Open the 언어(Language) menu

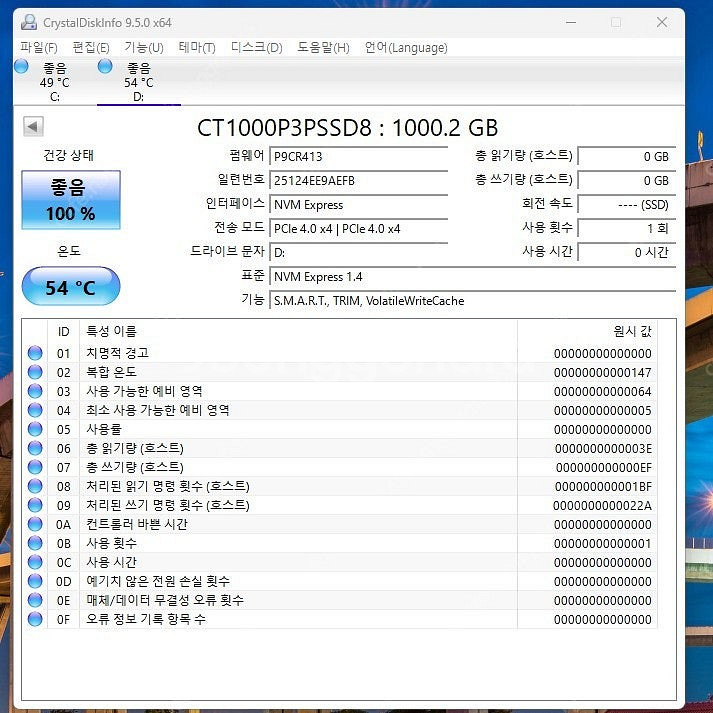406,47
